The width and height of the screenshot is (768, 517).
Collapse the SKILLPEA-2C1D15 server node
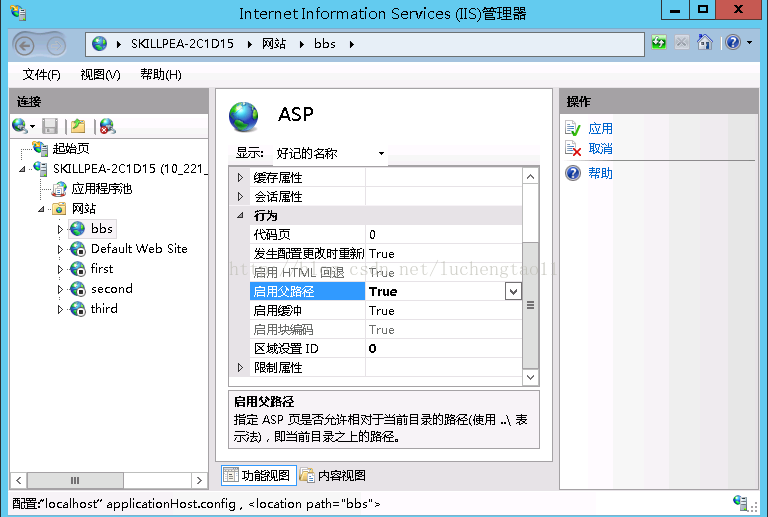[x=22, y=169]
